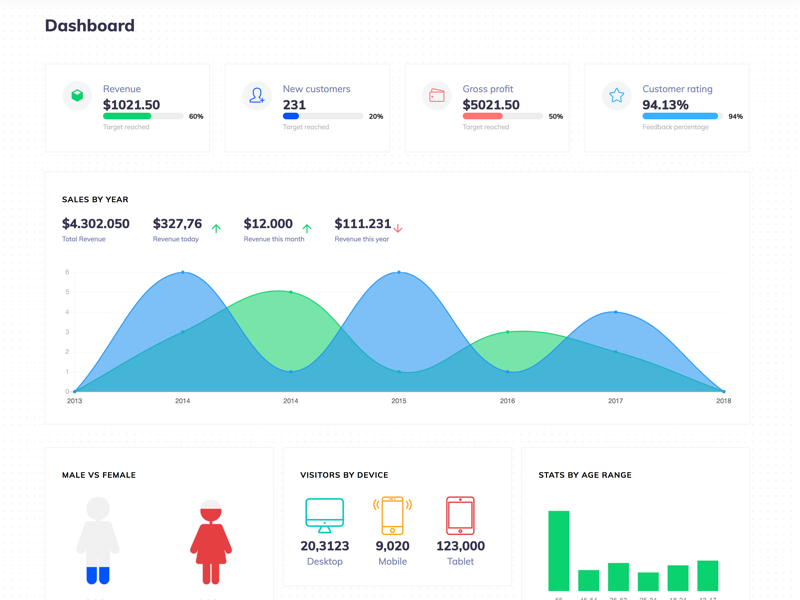Click the Revenue cube icon

coord(77,95)
